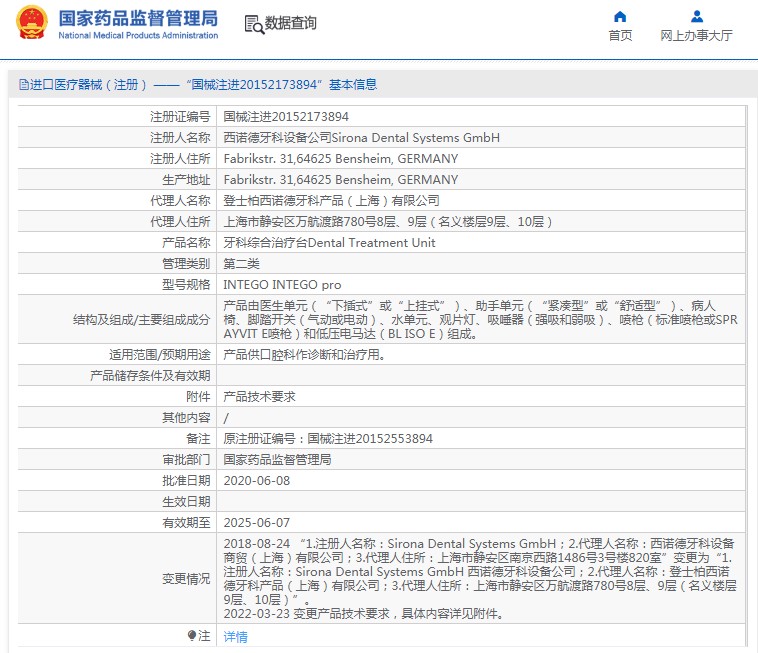Click the 适用范围/预期用途 label
This screenshot has height=653, width=758.
tap(160, 355)
